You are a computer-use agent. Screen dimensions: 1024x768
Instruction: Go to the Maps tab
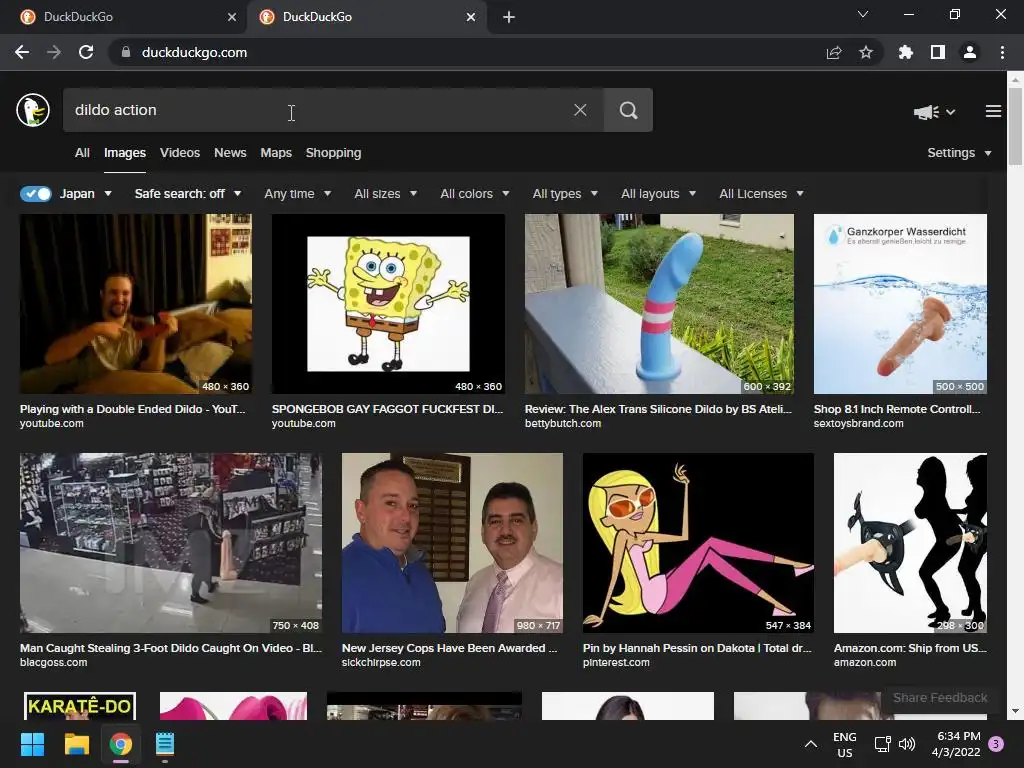276,153
